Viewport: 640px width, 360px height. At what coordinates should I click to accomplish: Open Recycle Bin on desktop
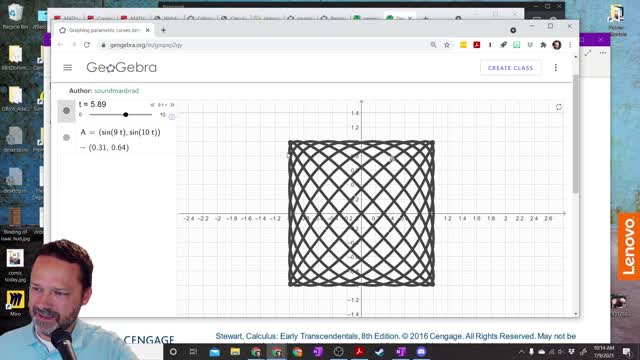pyautogui.click(x=15, y=17)
